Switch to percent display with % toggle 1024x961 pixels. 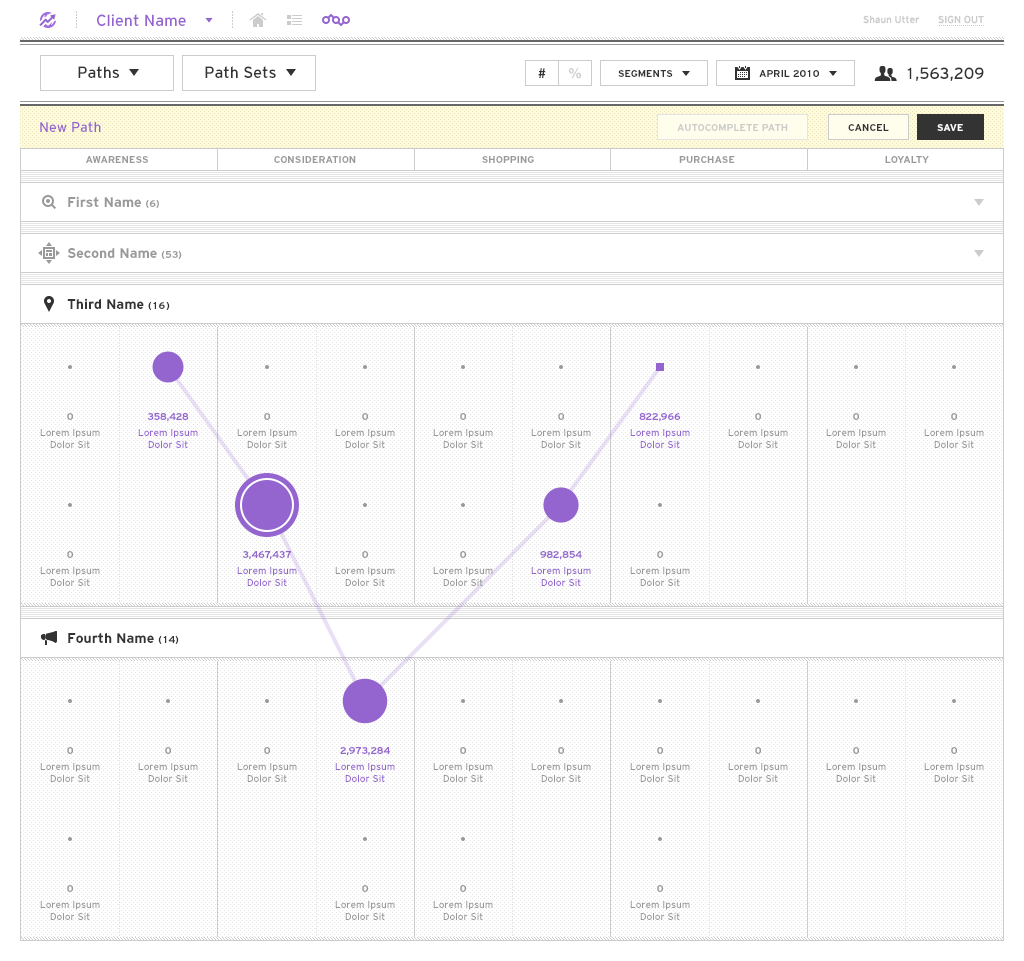[575, 73]
